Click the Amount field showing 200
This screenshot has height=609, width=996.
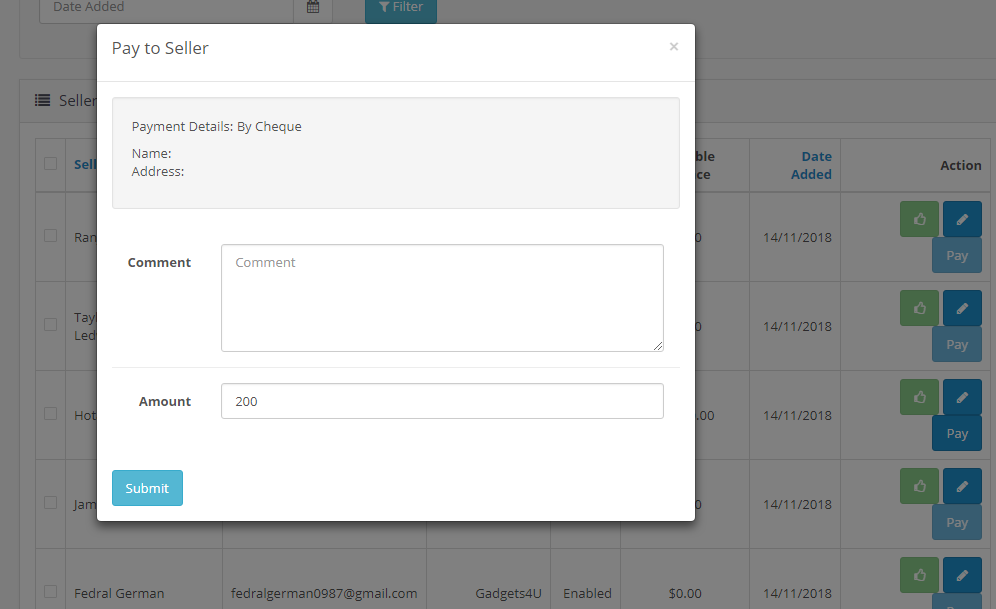[x=442, y=401]
